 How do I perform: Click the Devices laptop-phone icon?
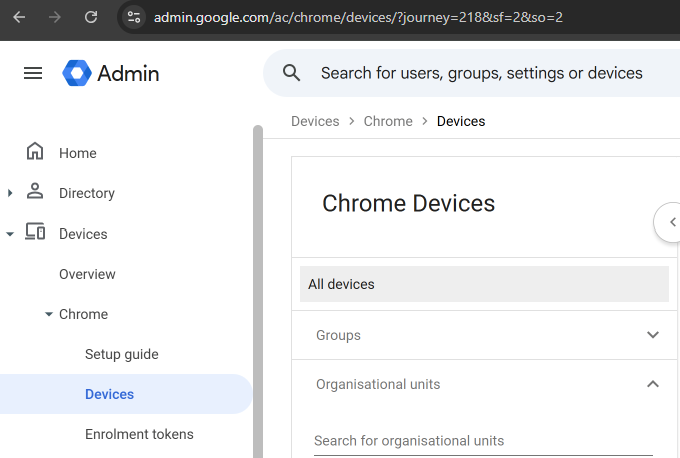click(35, 233)
